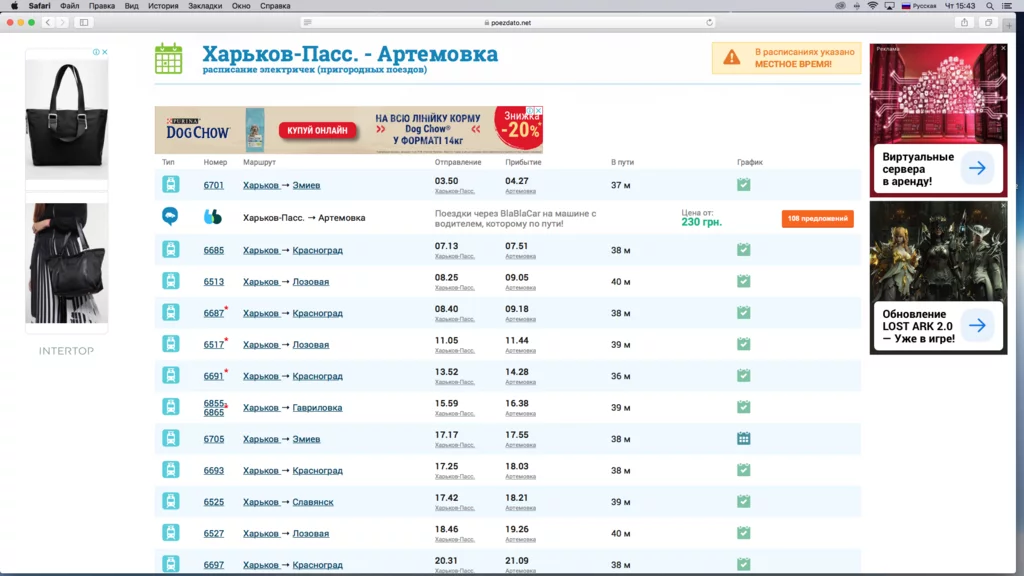Click the 108 предложений button
This screenshot has width=1024, height=576.
pyautogui.click(x=817, y=219)
